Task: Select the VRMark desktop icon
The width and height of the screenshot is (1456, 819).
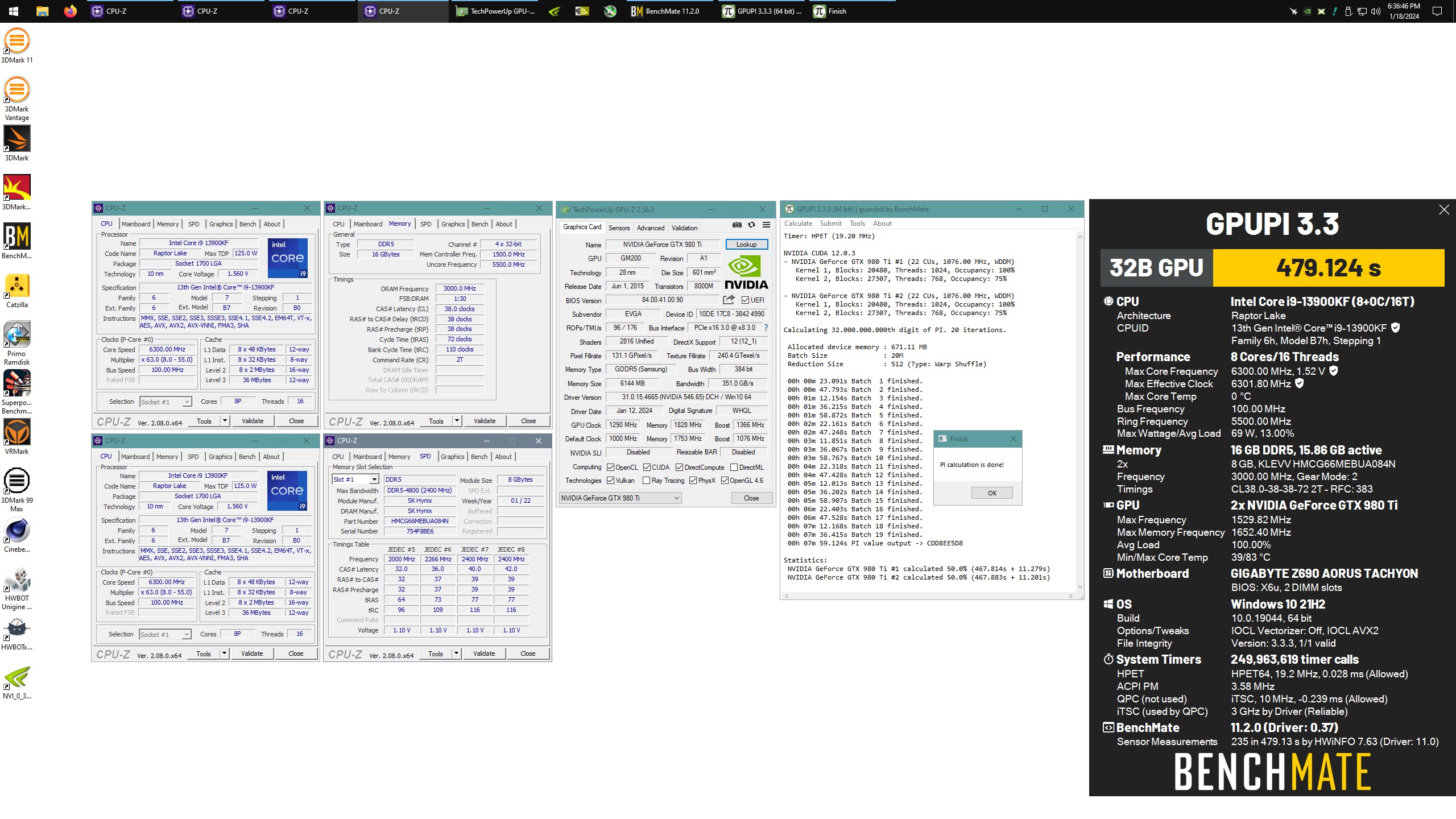Action: [x=17, y=437]
